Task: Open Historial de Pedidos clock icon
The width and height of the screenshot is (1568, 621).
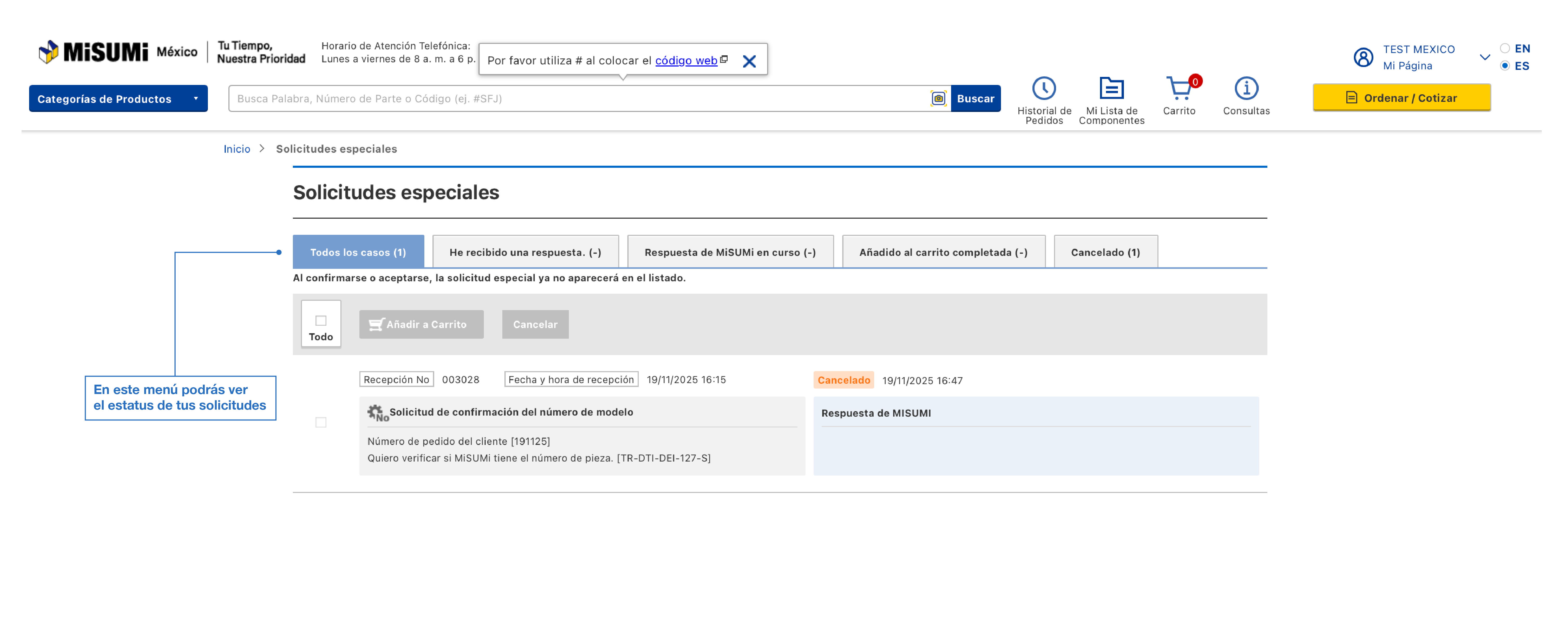Action: point(1044,88)
